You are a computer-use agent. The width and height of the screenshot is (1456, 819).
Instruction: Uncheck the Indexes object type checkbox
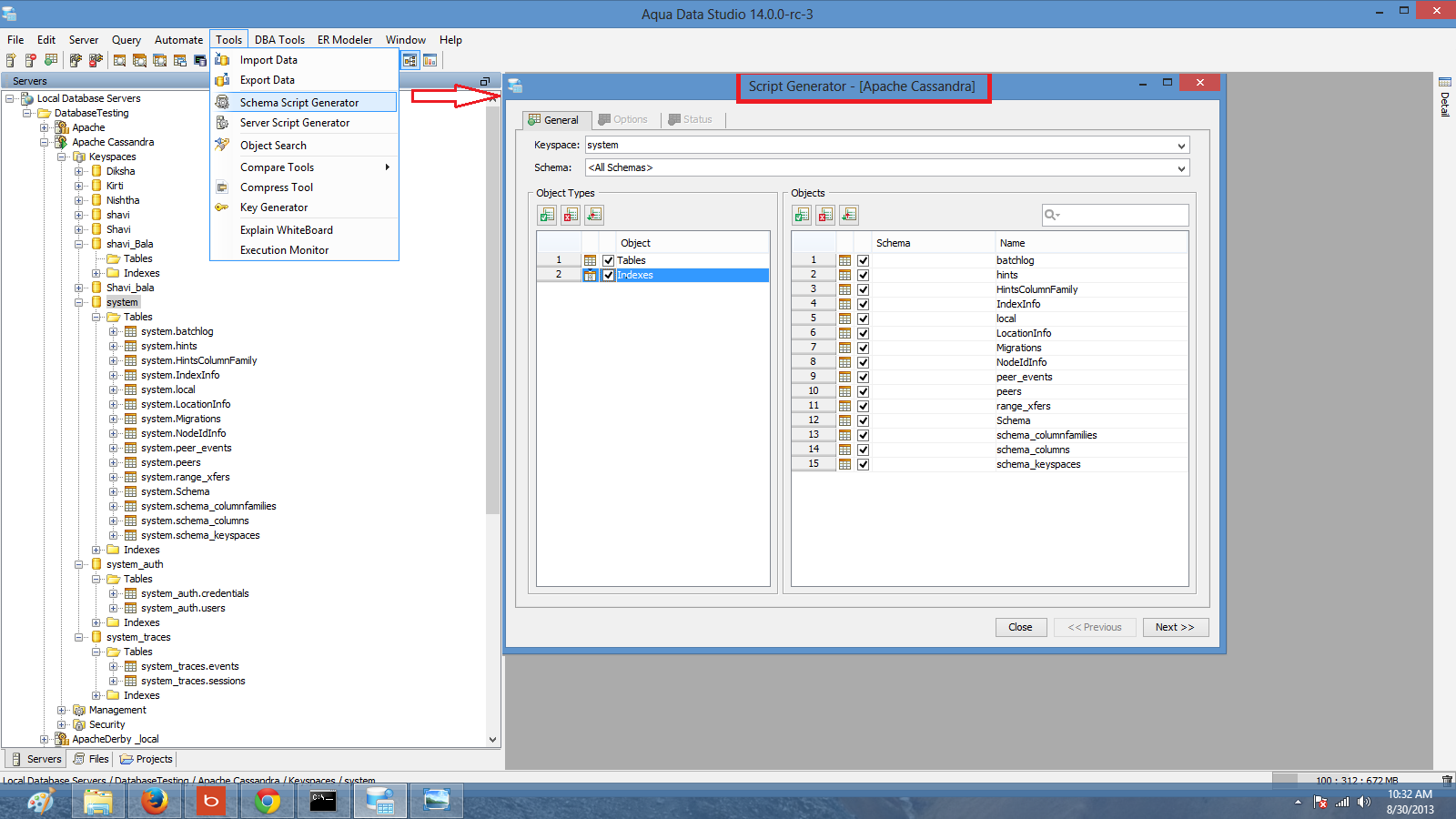coord(609,275)
